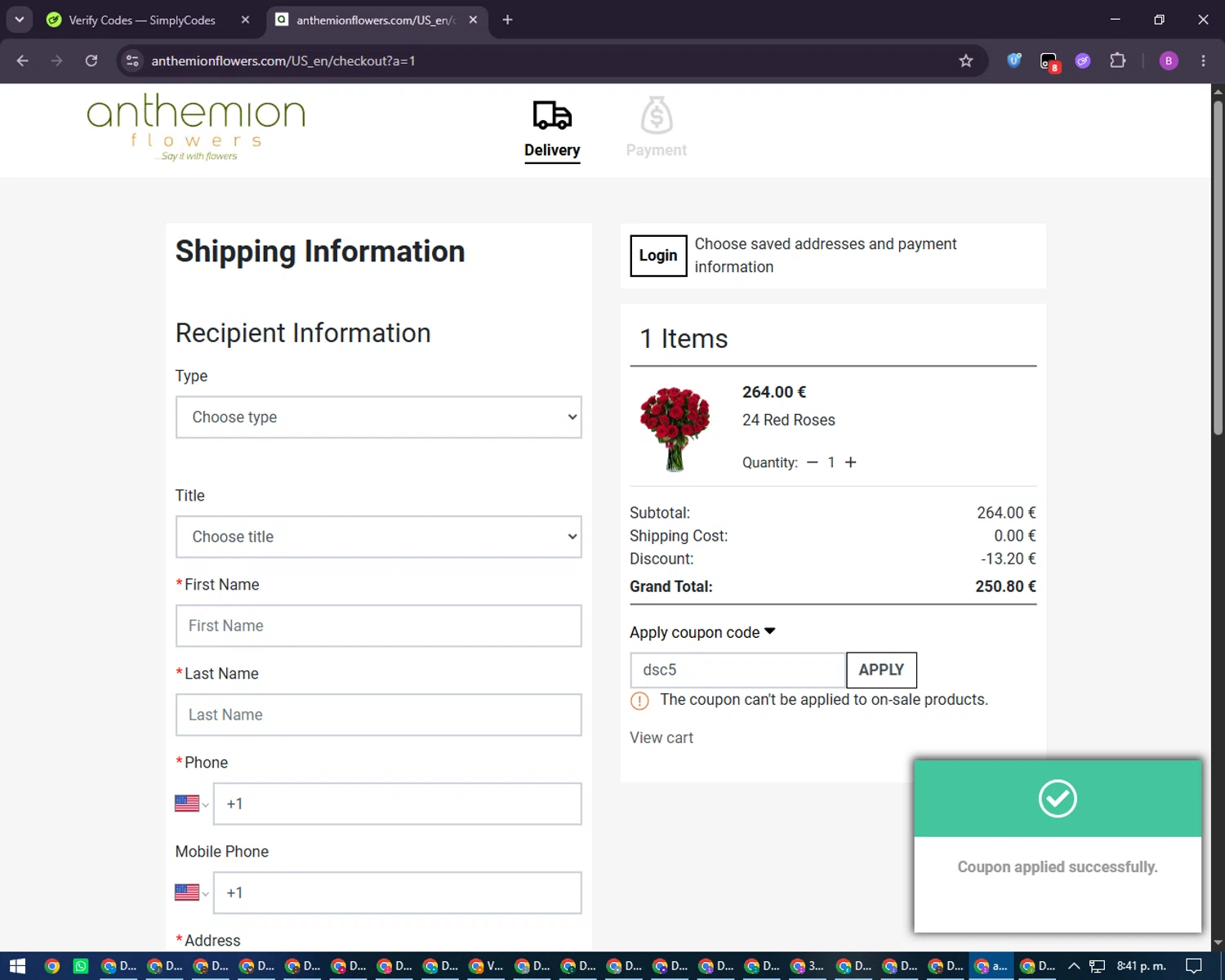Open the taskbar clock showing 8:41 p. m.
Image resolution: width=1225 pixels, height=980 pixels.
[x=1142, y=966]
